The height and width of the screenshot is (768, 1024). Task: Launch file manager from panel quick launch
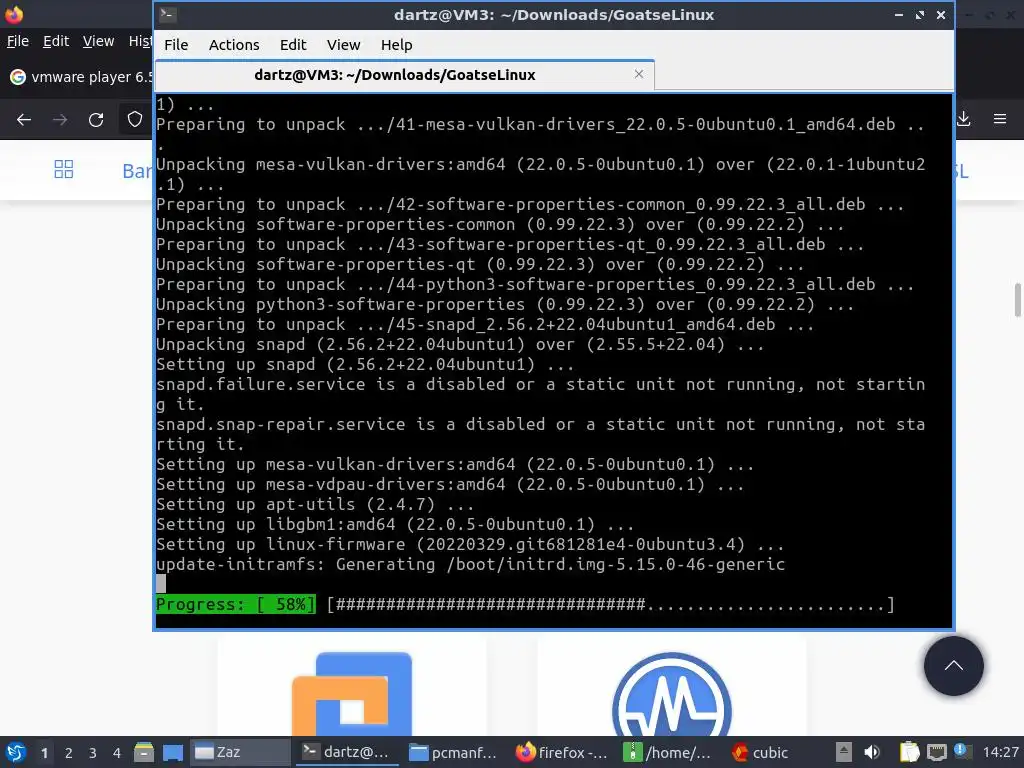[144, 752]
